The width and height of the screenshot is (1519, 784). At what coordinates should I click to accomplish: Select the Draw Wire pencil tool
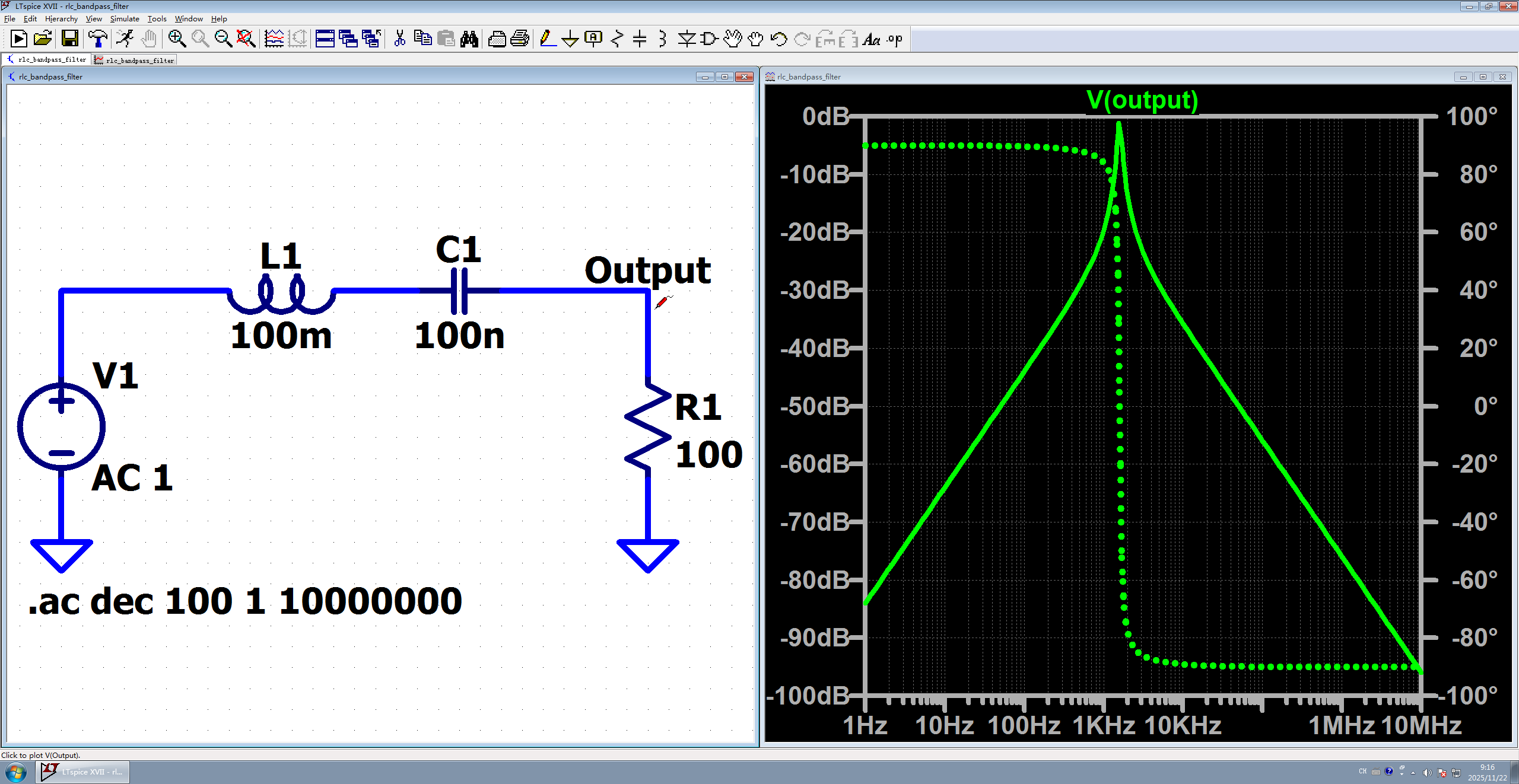pos(547,39)
